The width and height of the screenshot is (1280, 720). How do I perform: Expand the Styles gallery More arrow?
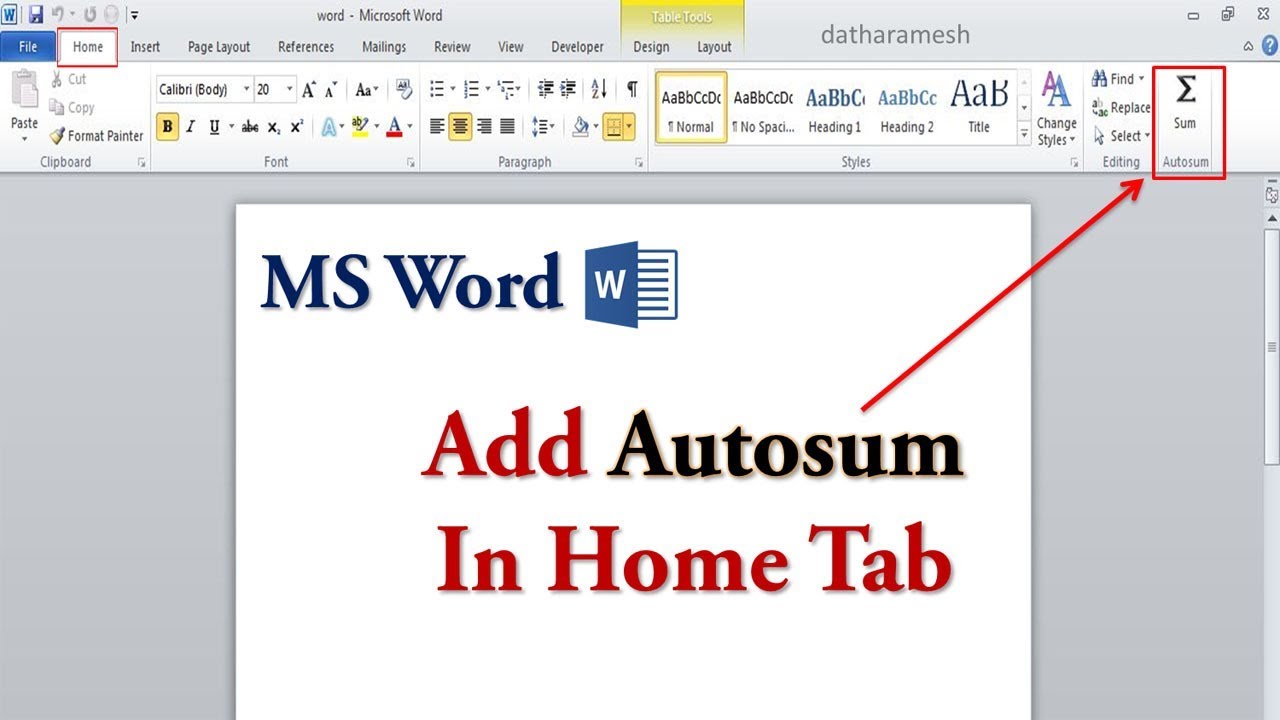click(1024, 133)
